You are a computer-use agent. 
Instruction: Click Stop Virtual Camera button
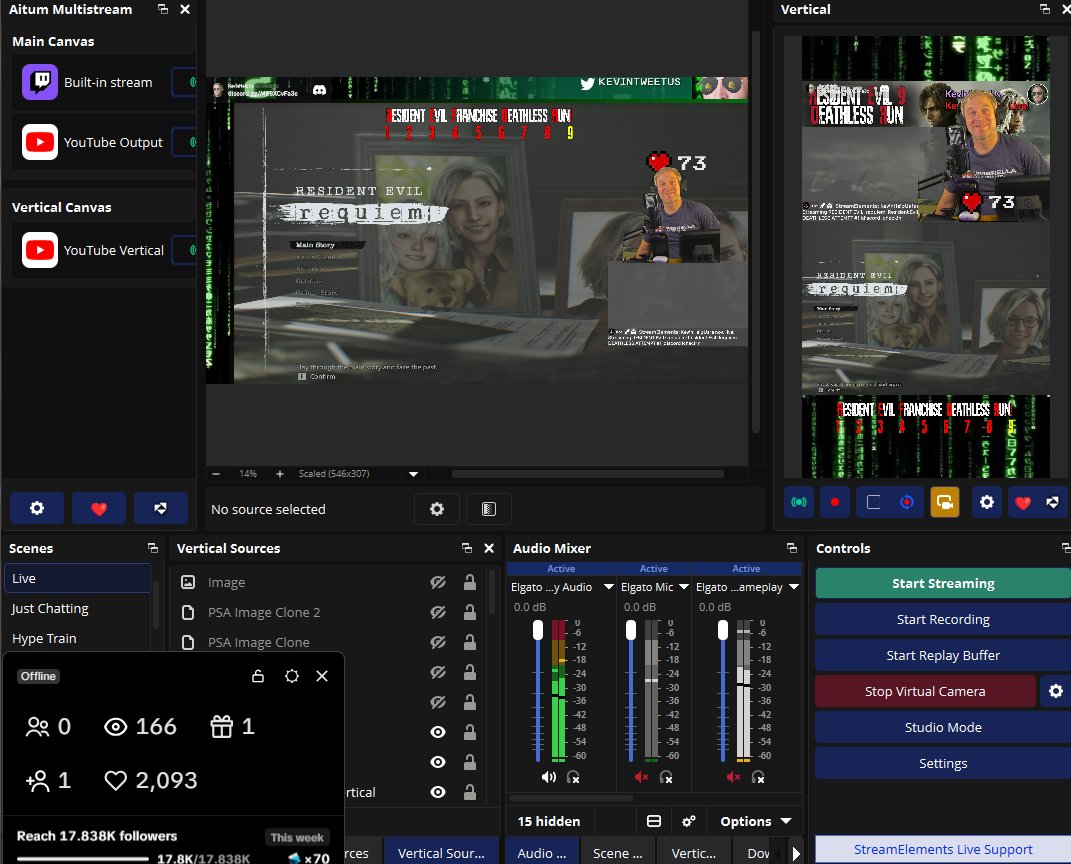[925, 691]
